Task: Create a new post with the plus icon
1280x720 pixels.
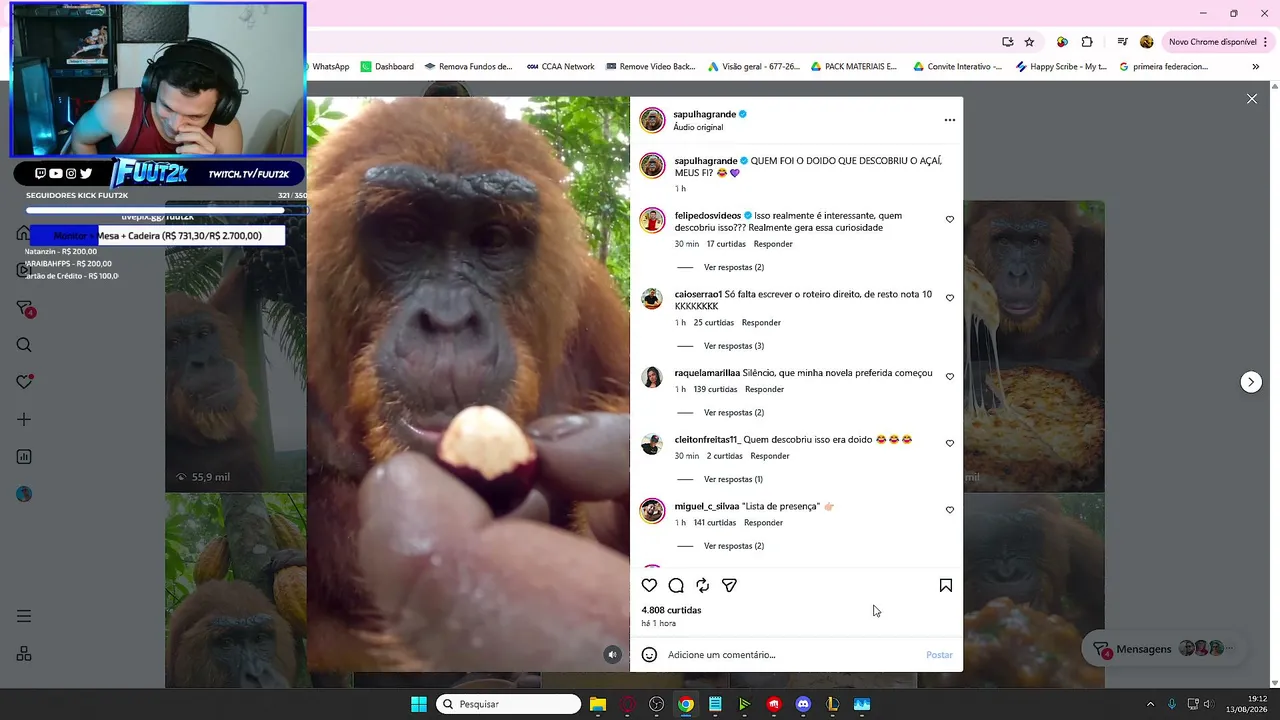Action: (x=24, y=420)
